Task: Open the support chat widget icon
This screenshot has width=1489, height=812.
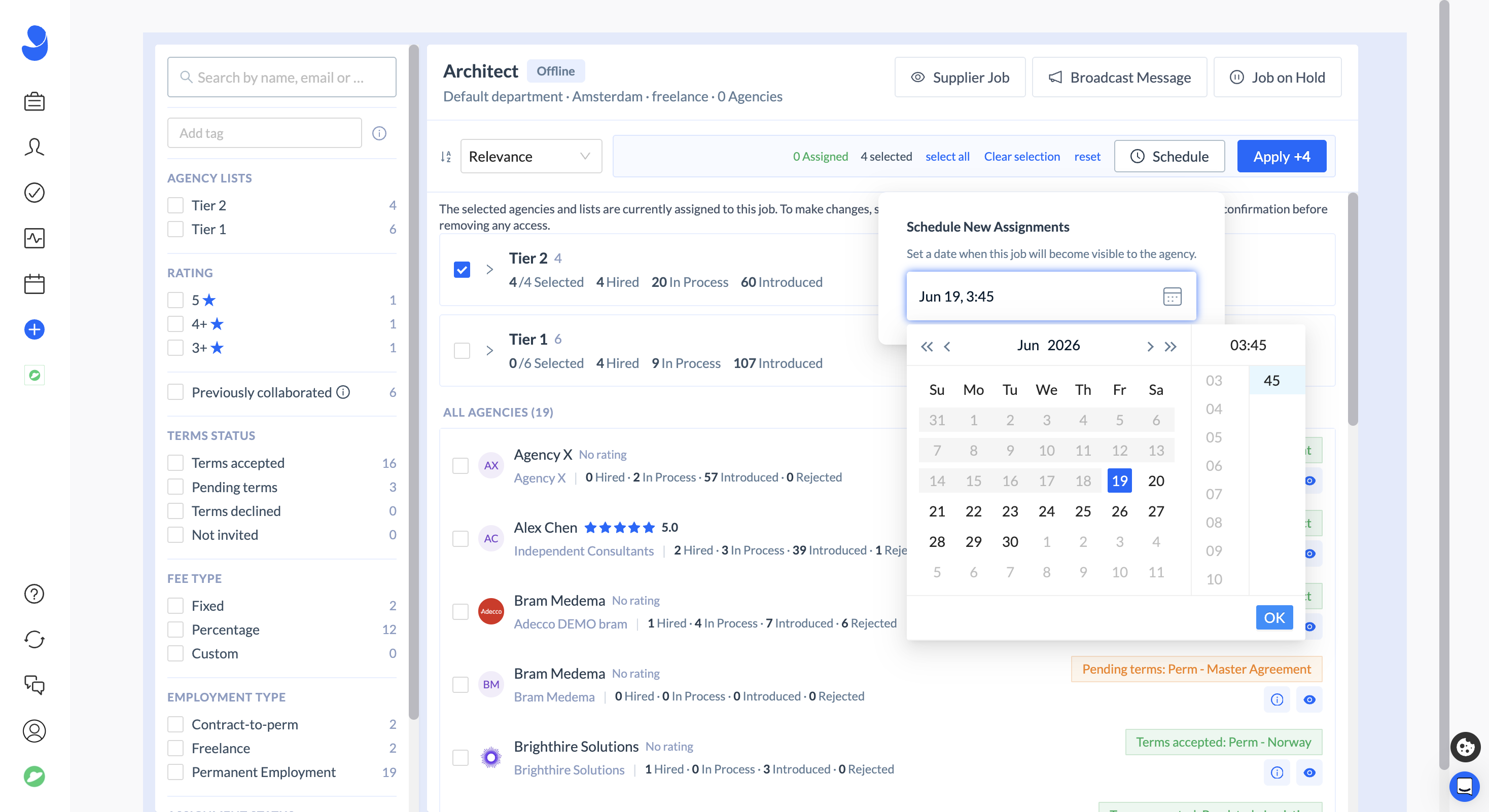Action: pyautogui.click(x=1464, y=786)
